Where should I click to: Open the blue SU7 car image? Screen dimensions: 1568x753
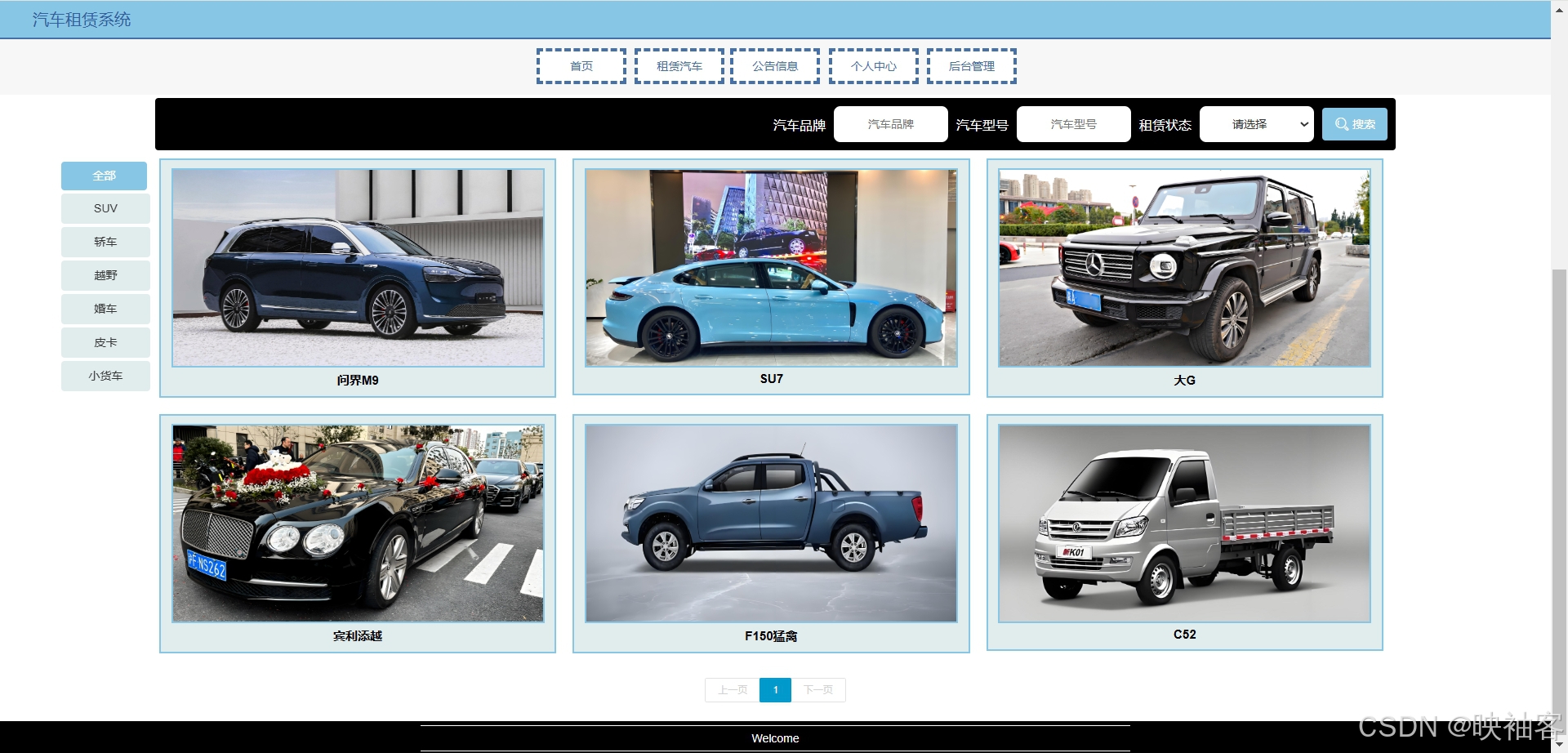[x=771, y=268]
